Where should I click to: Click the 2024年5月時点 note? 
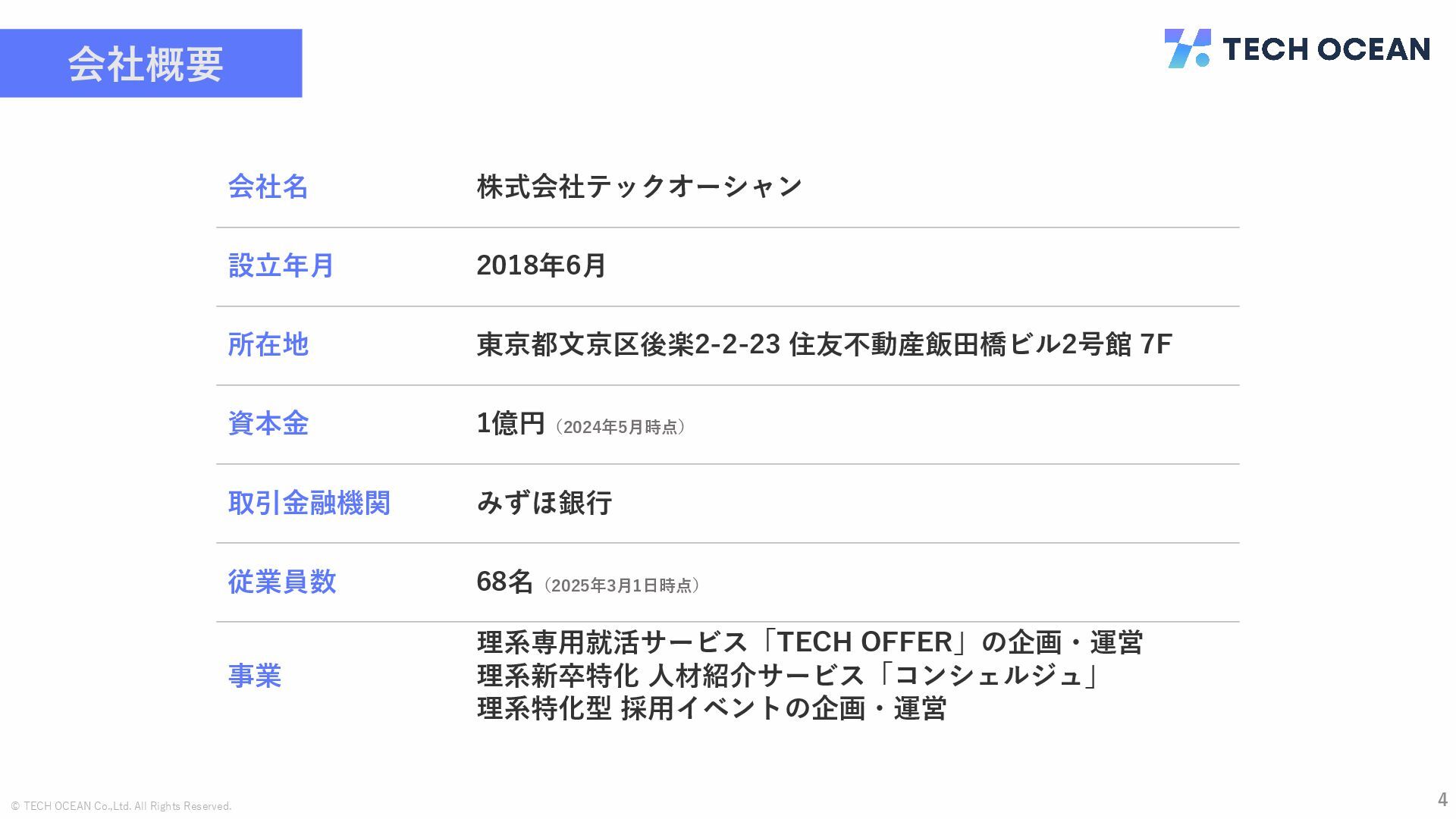pyautogui.click(x=620, y=427)
